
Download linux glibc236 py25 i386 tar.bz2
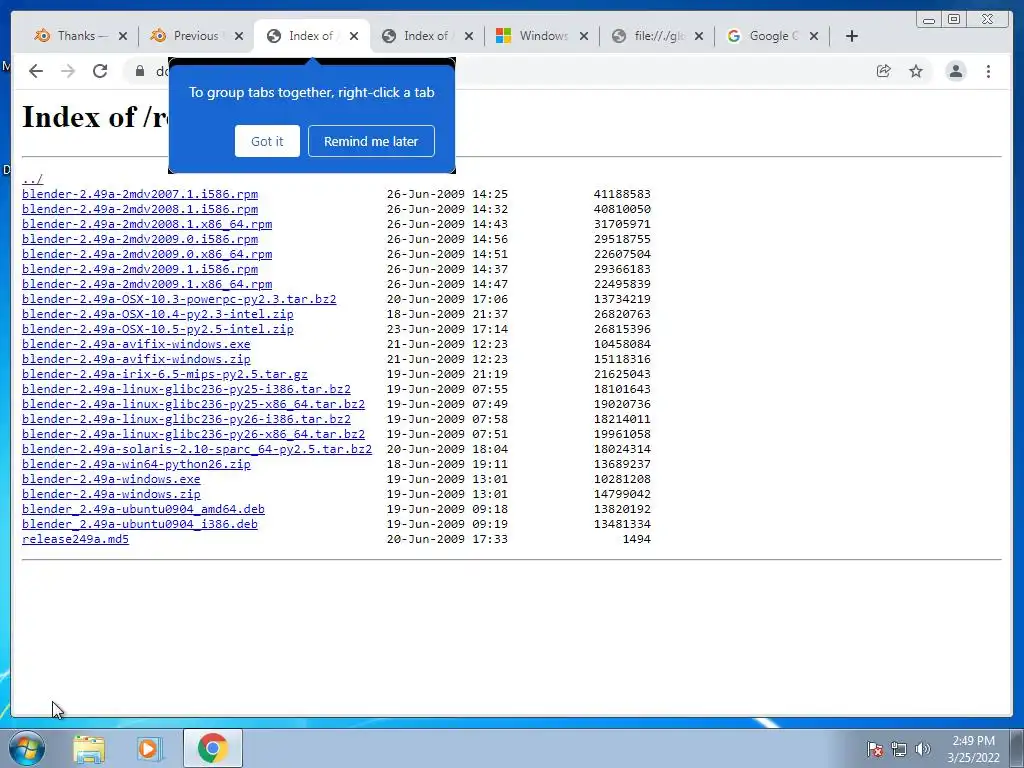coord(186,389)
